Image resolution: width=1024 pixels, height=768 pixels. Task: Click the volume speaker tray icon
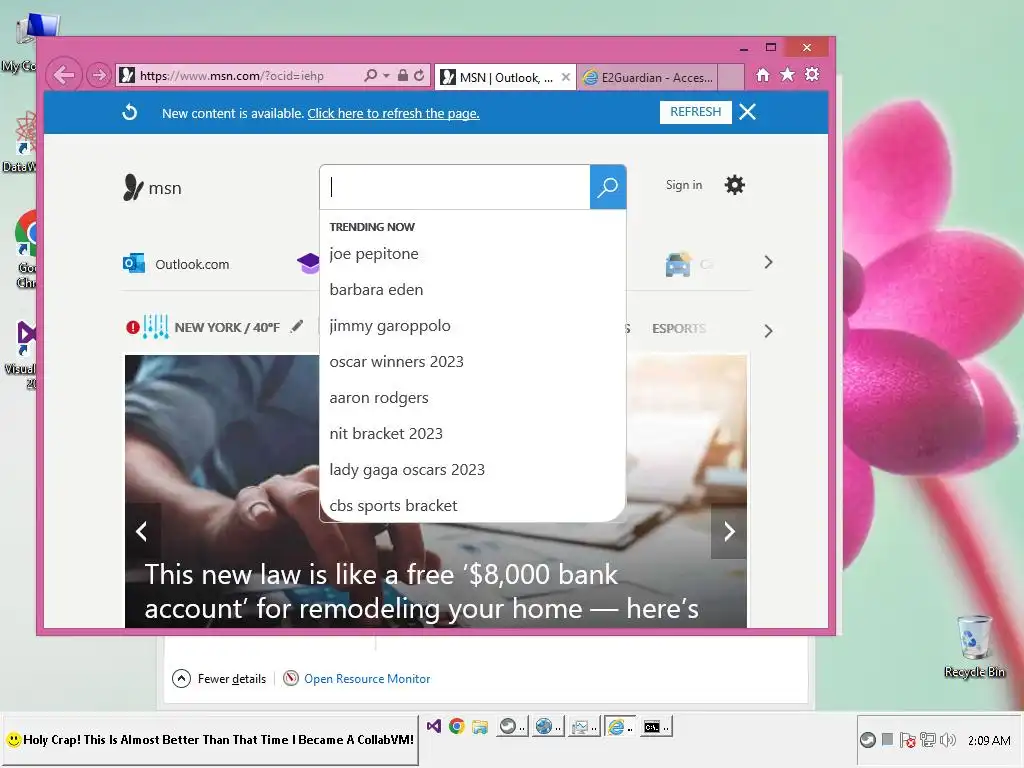[x=948, y=740]
